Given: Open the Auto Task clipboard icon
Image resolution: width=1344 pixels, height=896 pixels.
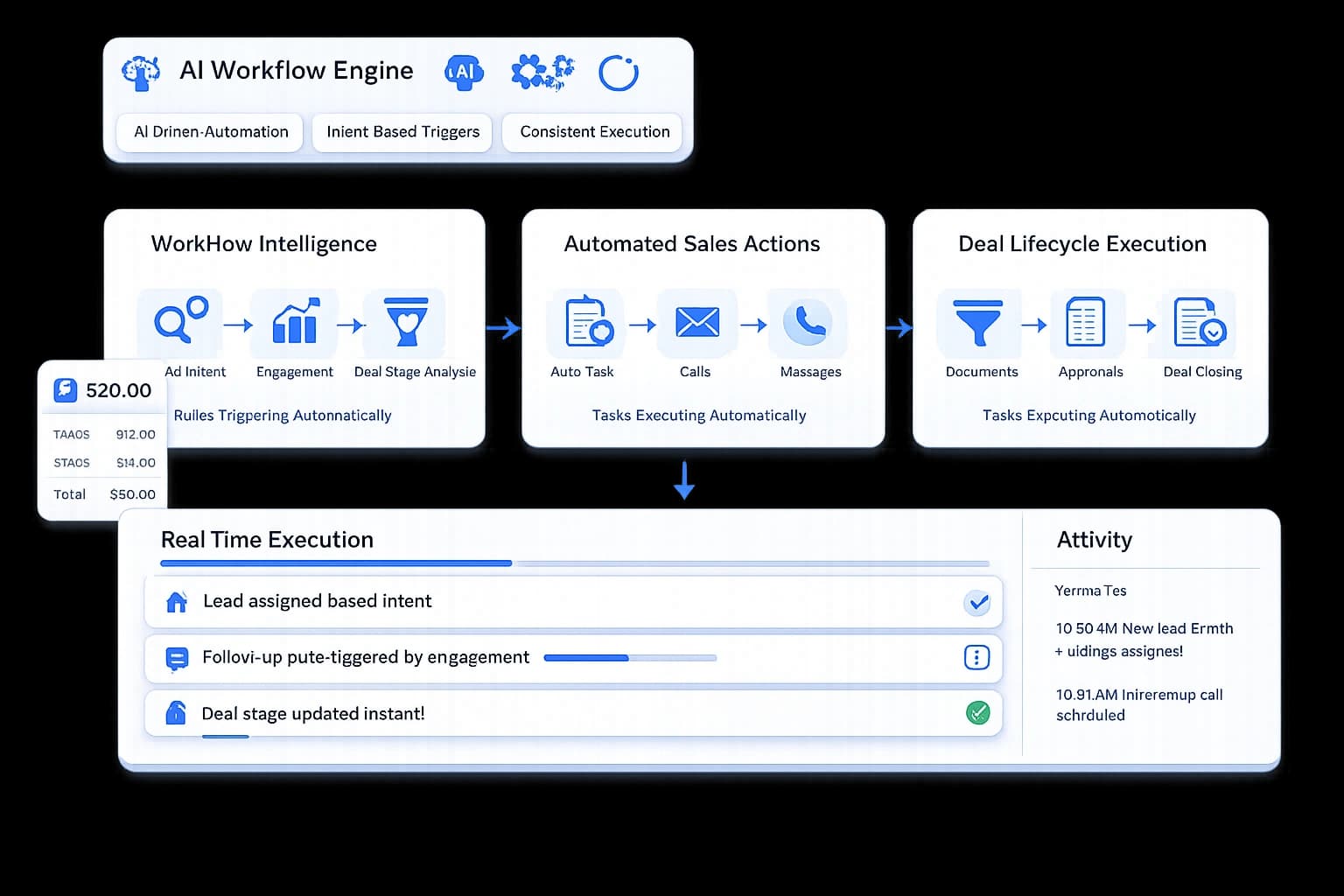Looking at the screenshot, I should tap(587, 323).
